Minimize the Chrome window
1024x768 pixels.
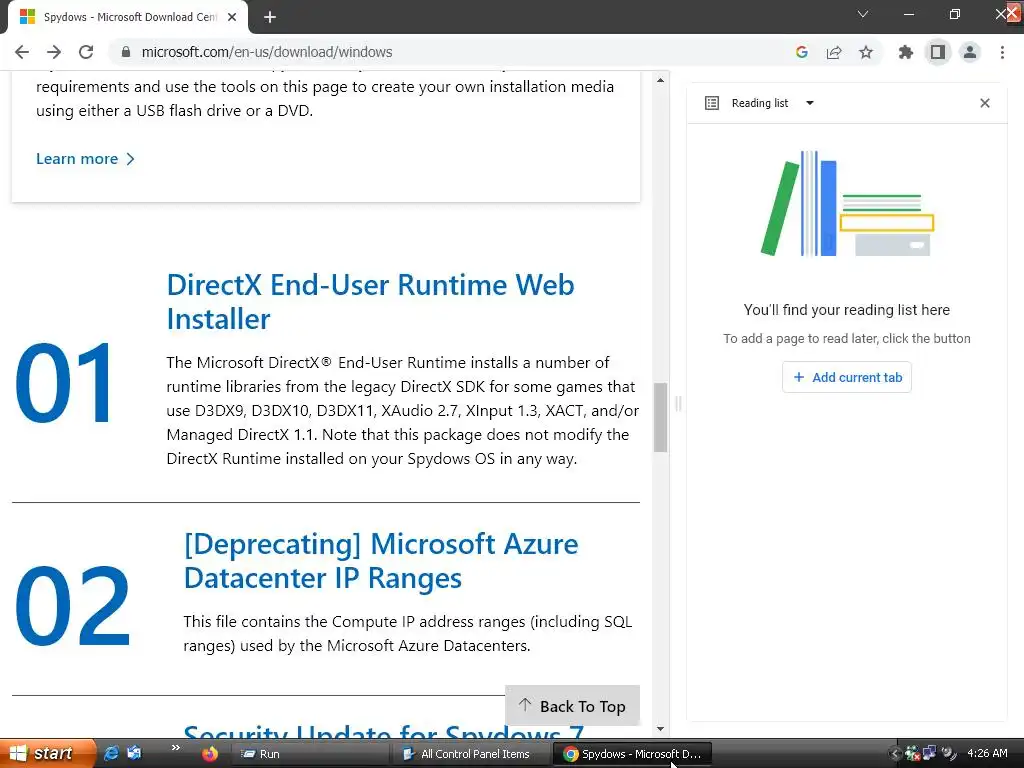(x=908, y=14)
